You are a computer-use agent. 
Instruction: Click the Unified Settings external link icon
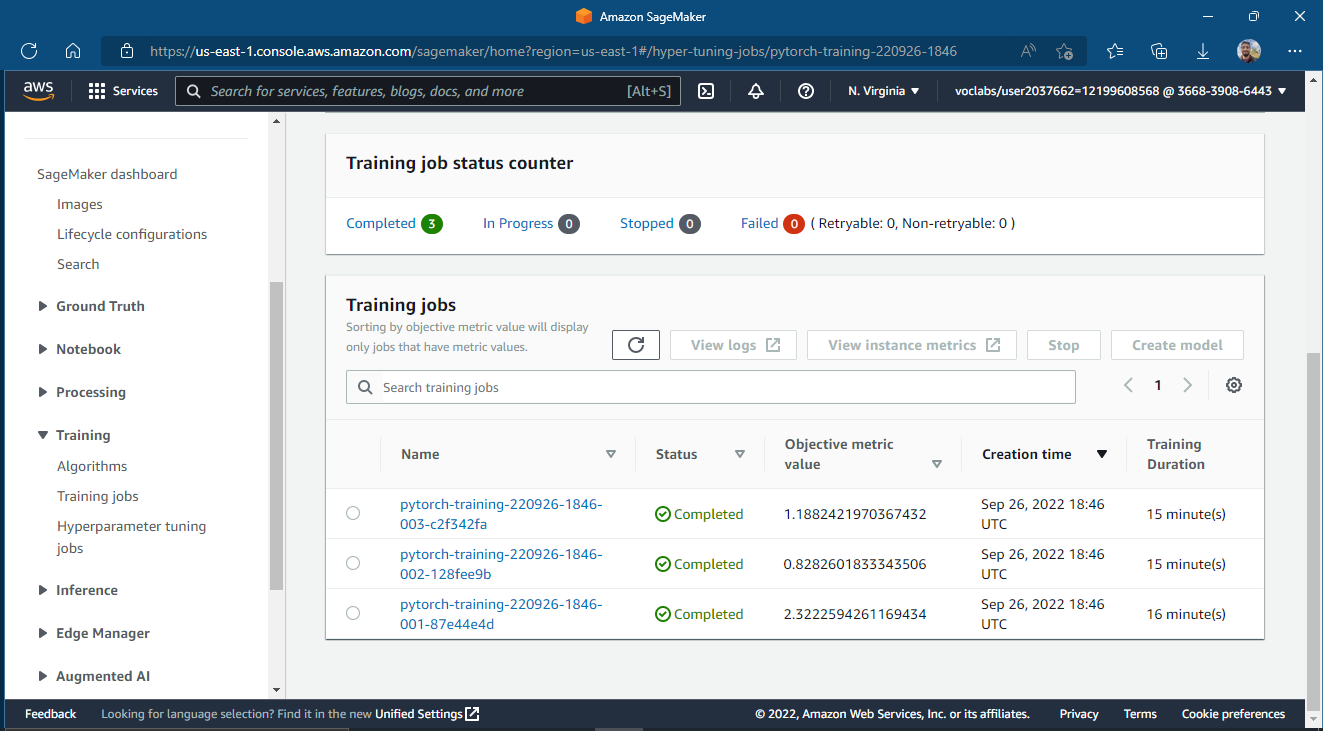(473, 714)
